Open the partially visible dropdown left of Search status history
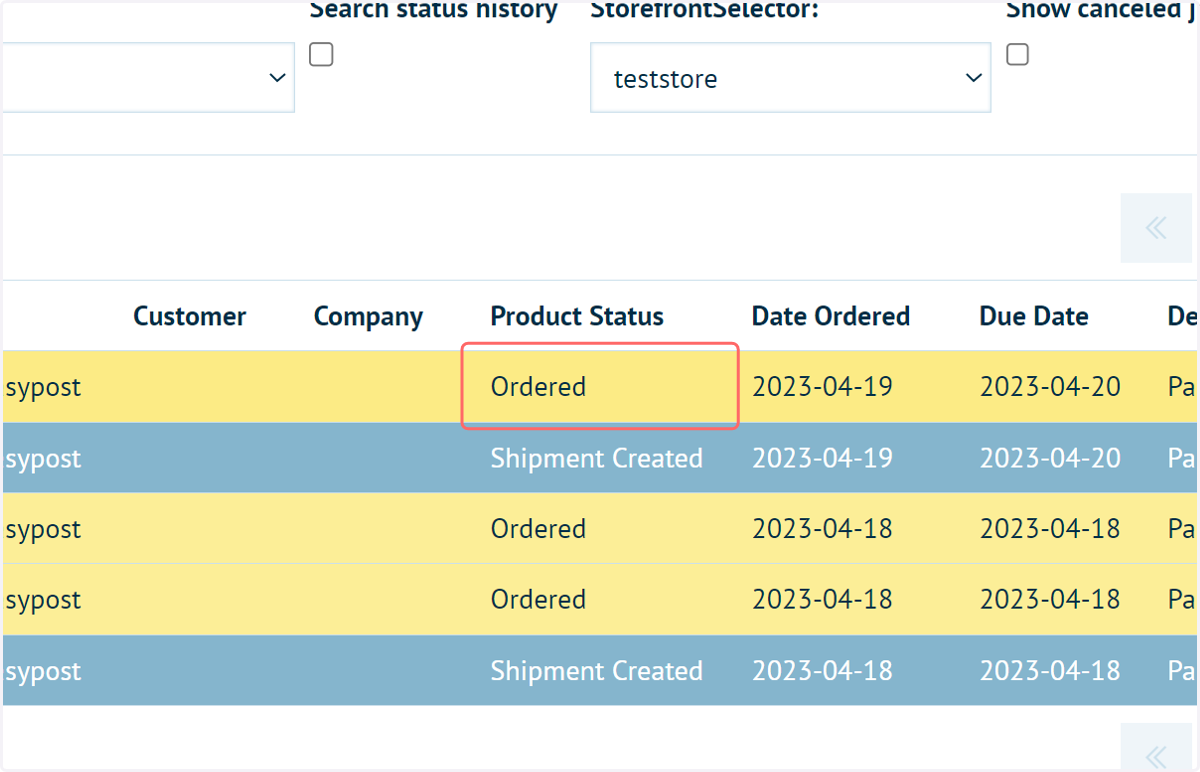Image resolution: width=1200 pixels, height=772 pixels. point(148,78)
